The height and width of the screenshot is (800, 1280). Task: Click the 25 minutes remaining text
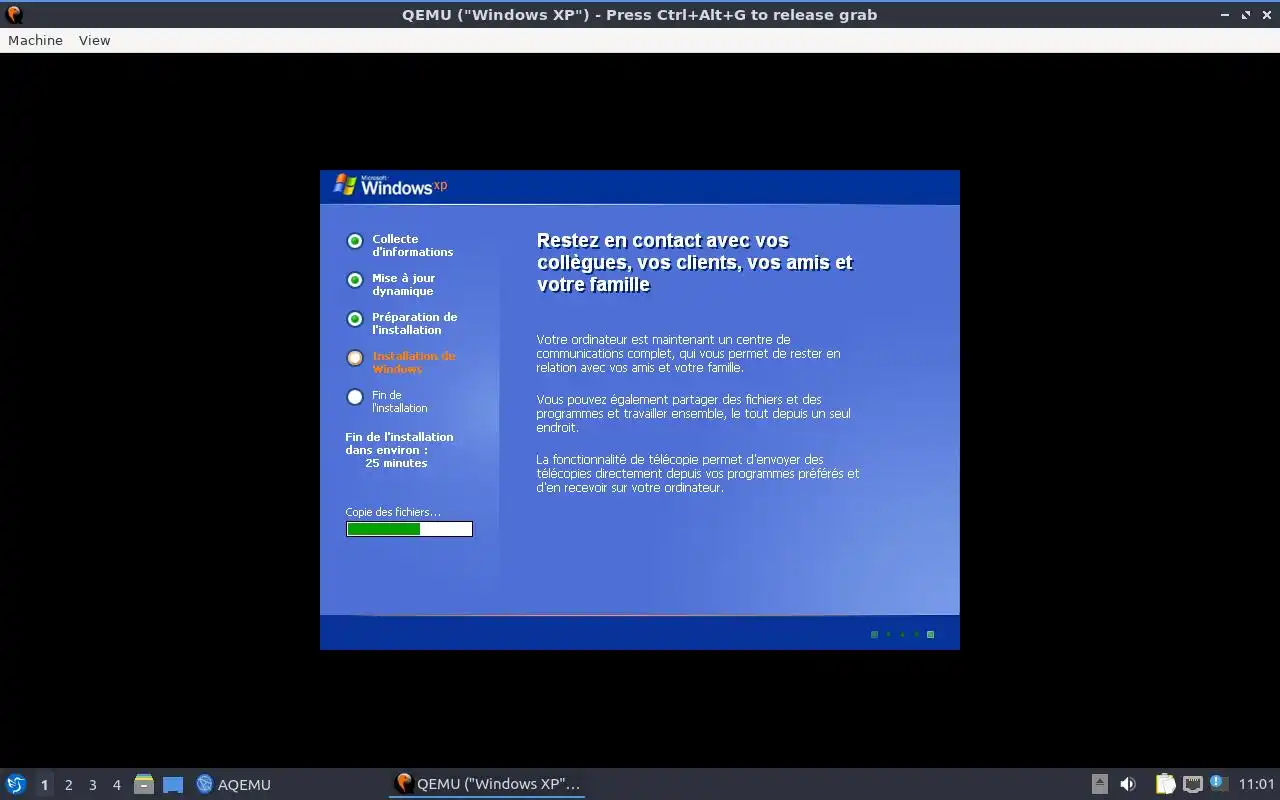[396, 463]
